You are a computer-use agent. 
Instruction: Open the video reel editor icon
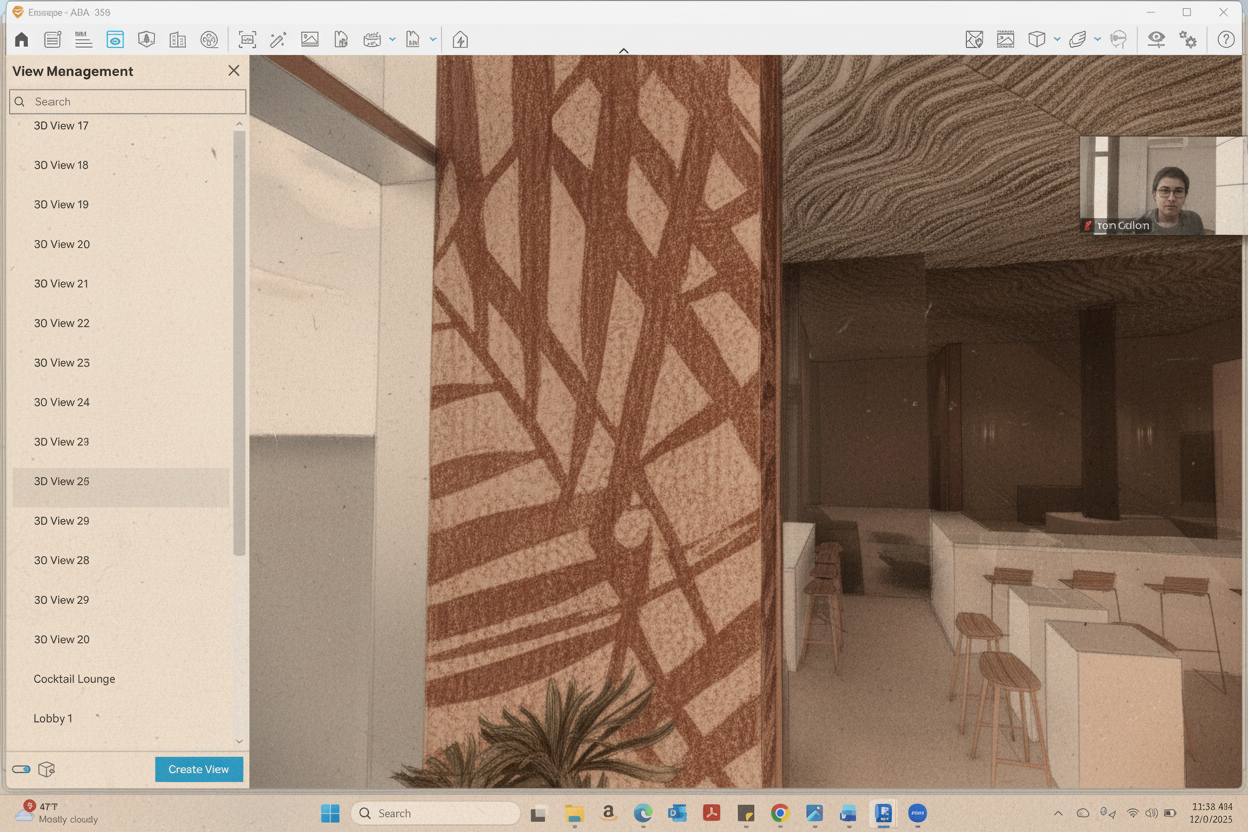point(209,40)
